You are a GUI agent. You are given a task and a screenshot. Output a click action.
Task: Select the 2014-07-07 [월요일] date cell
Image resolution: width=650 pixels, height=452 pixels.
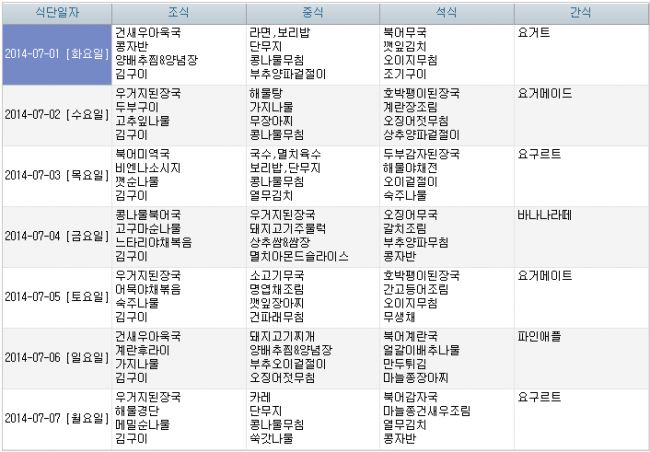56,418
